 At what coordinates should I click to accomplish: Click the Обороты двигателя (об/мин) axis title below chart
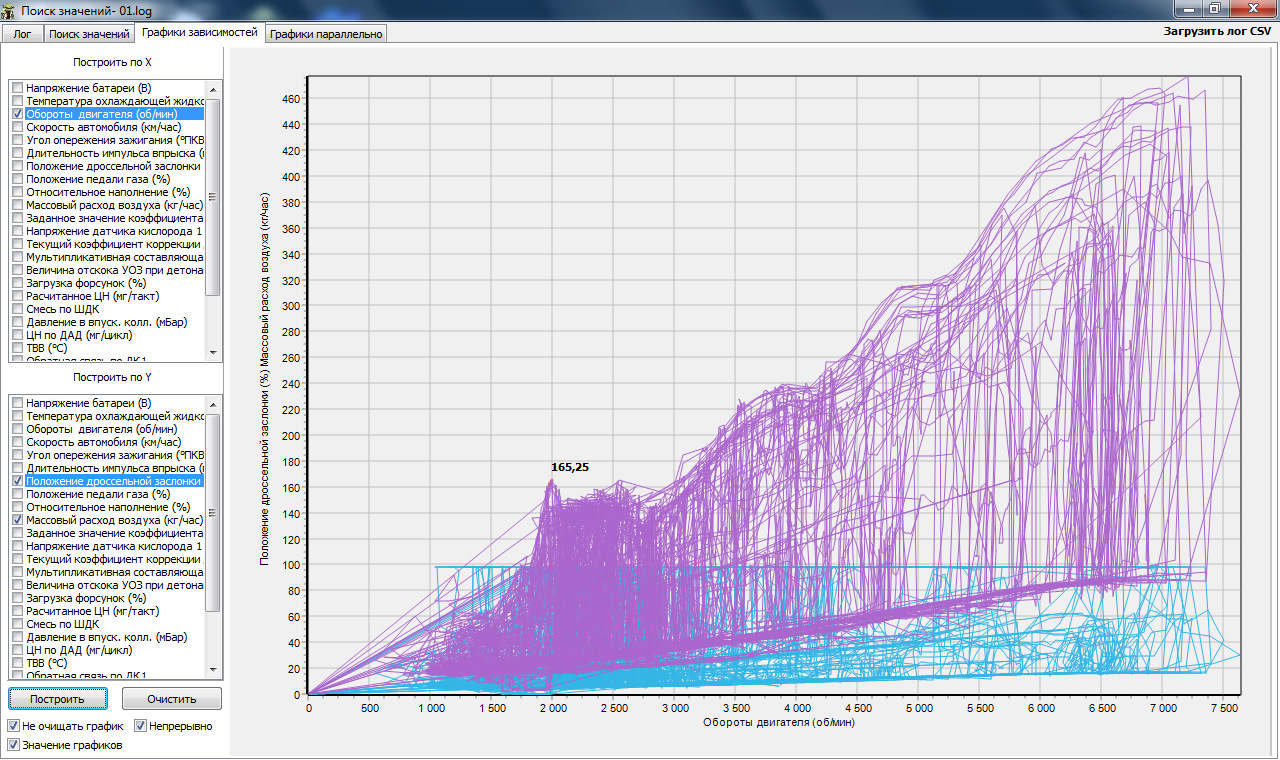click(779, 722)
